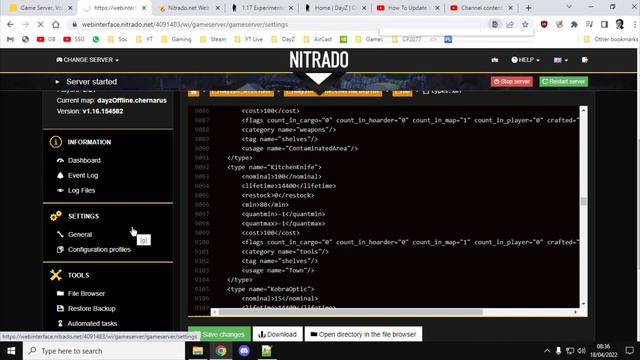The width and height of the screenshot is (640, 360).
Task: Click the editor horizontal scrollbar
Action: (x=350, y=312)
